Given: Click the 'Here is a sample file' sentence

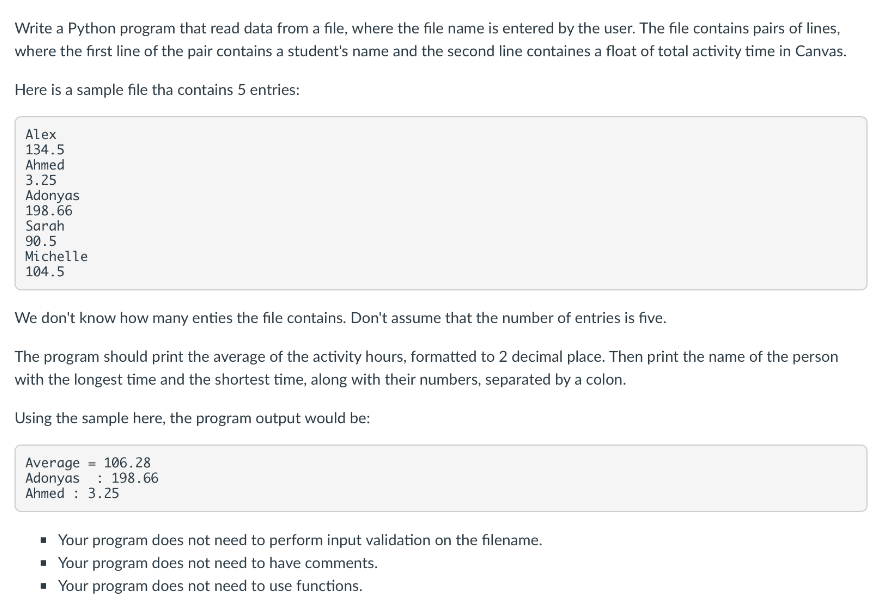Looking at the screenshot, I should coord(157,90).
